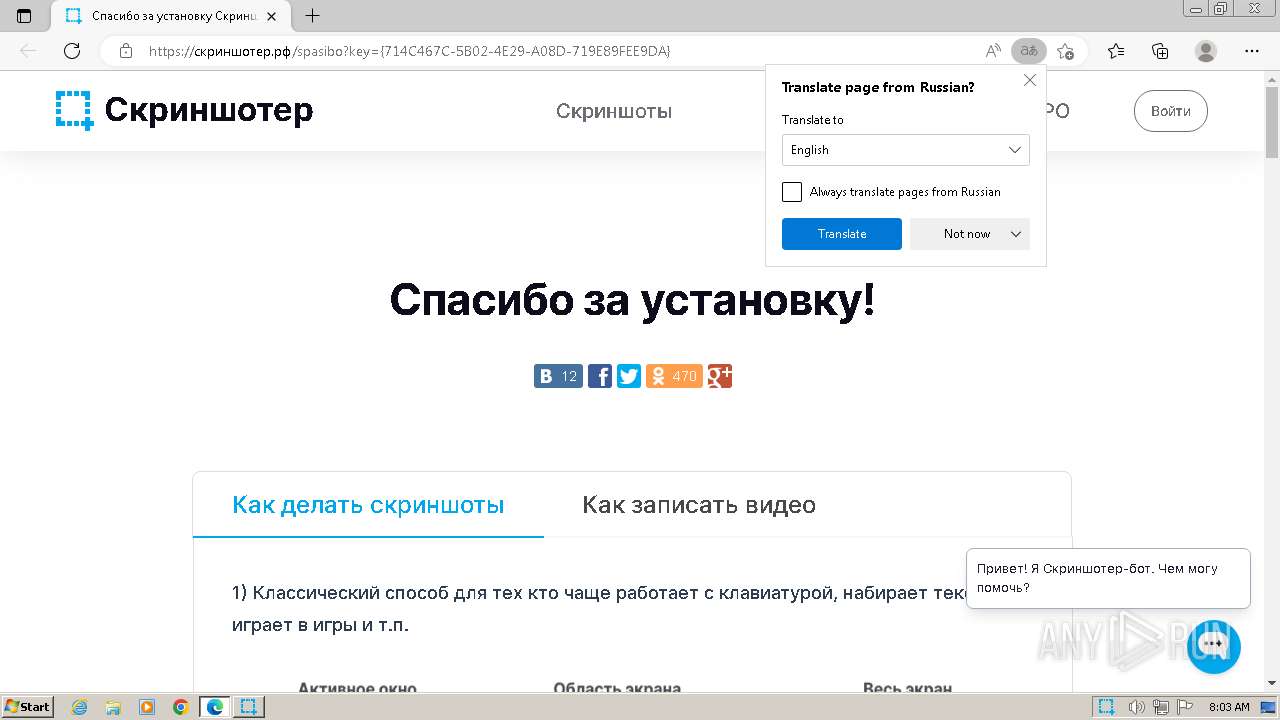This screenshot has height=720, width=1280.
Task: Share on Twitter icon
Action: (629, 376)
